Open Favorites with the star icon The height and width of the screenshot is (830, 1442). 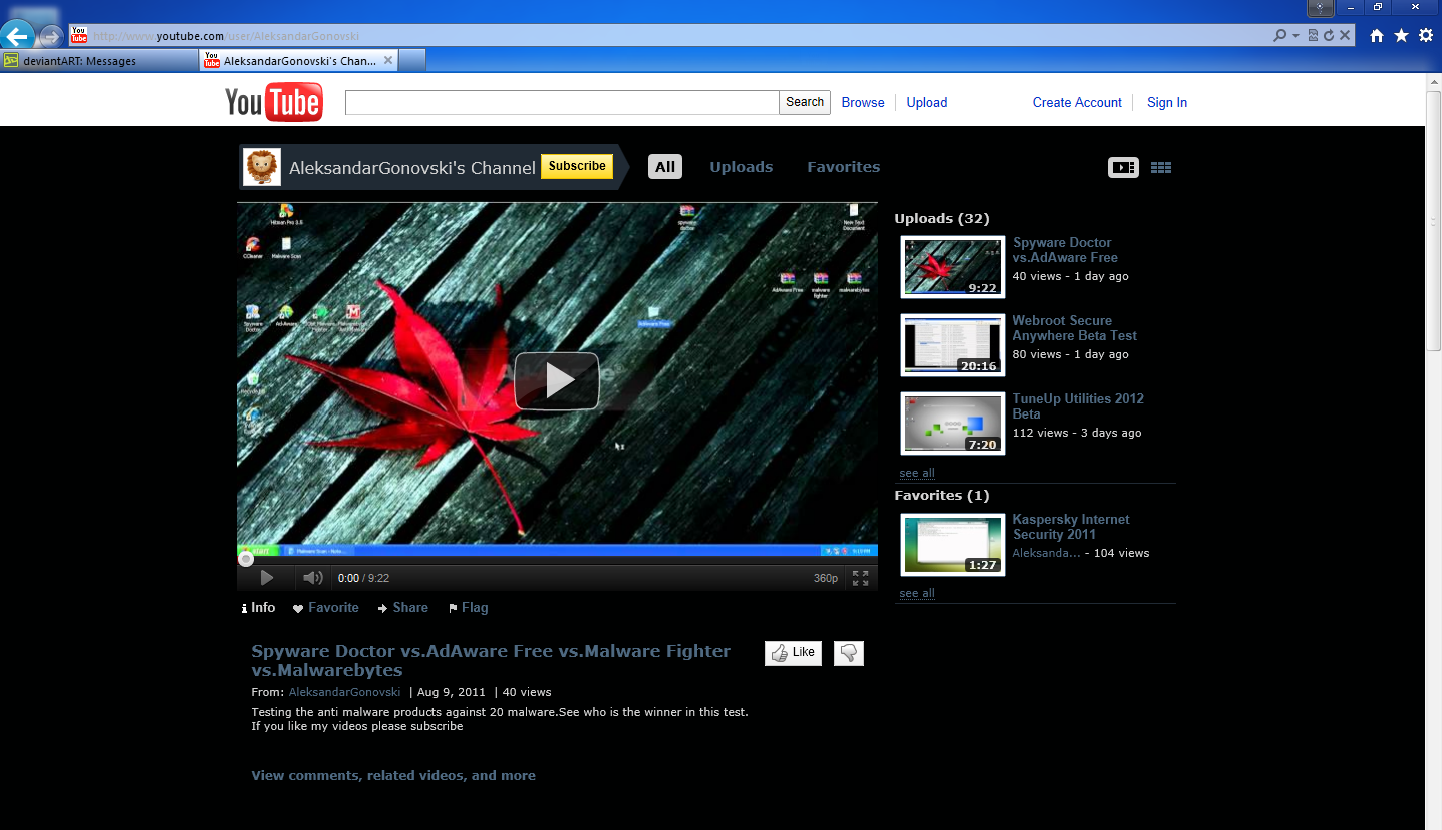pos(1401,36)
